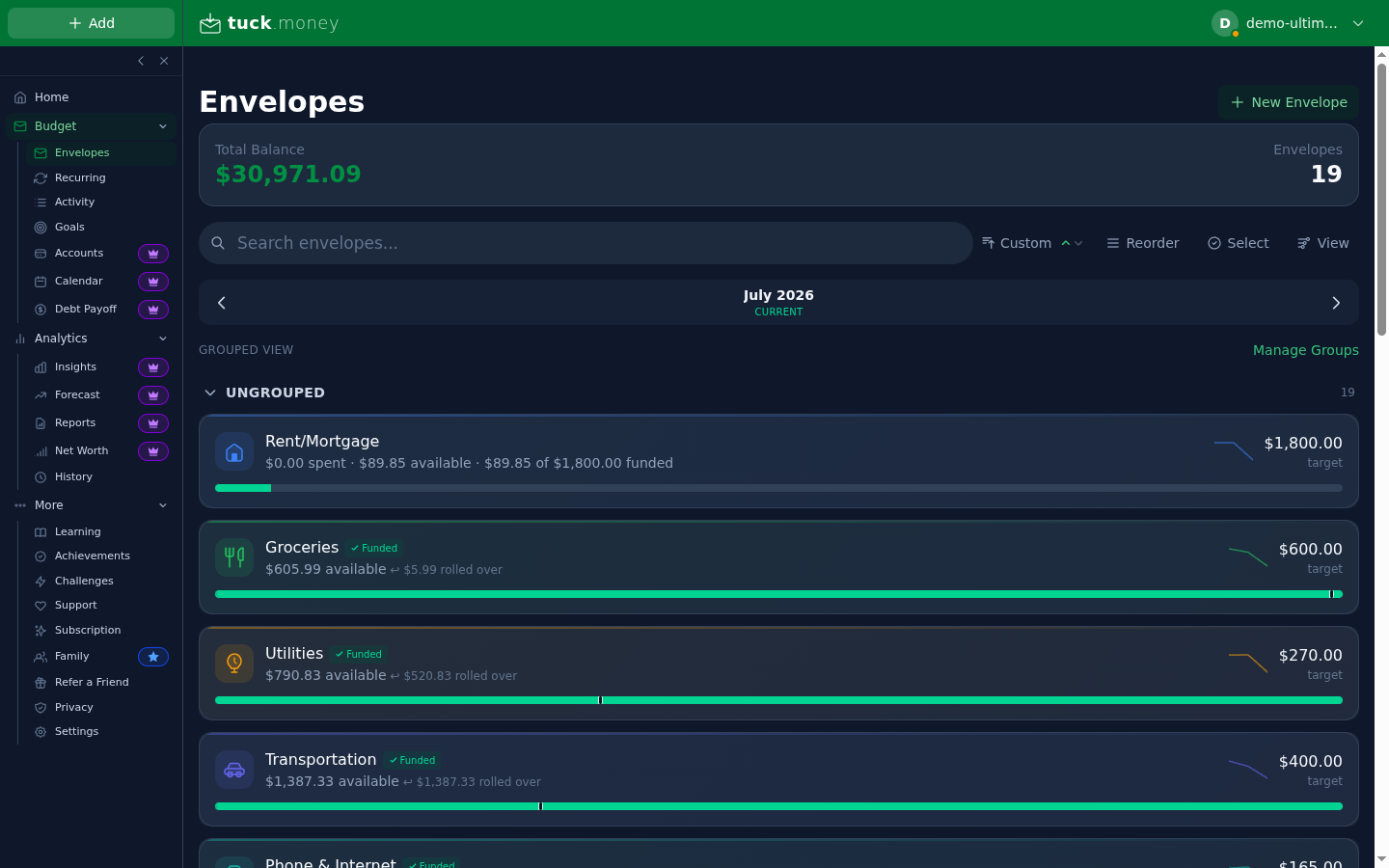Click the Select button
Image resolution: width=1389 pixels, height=868 pixels.
1238,243
